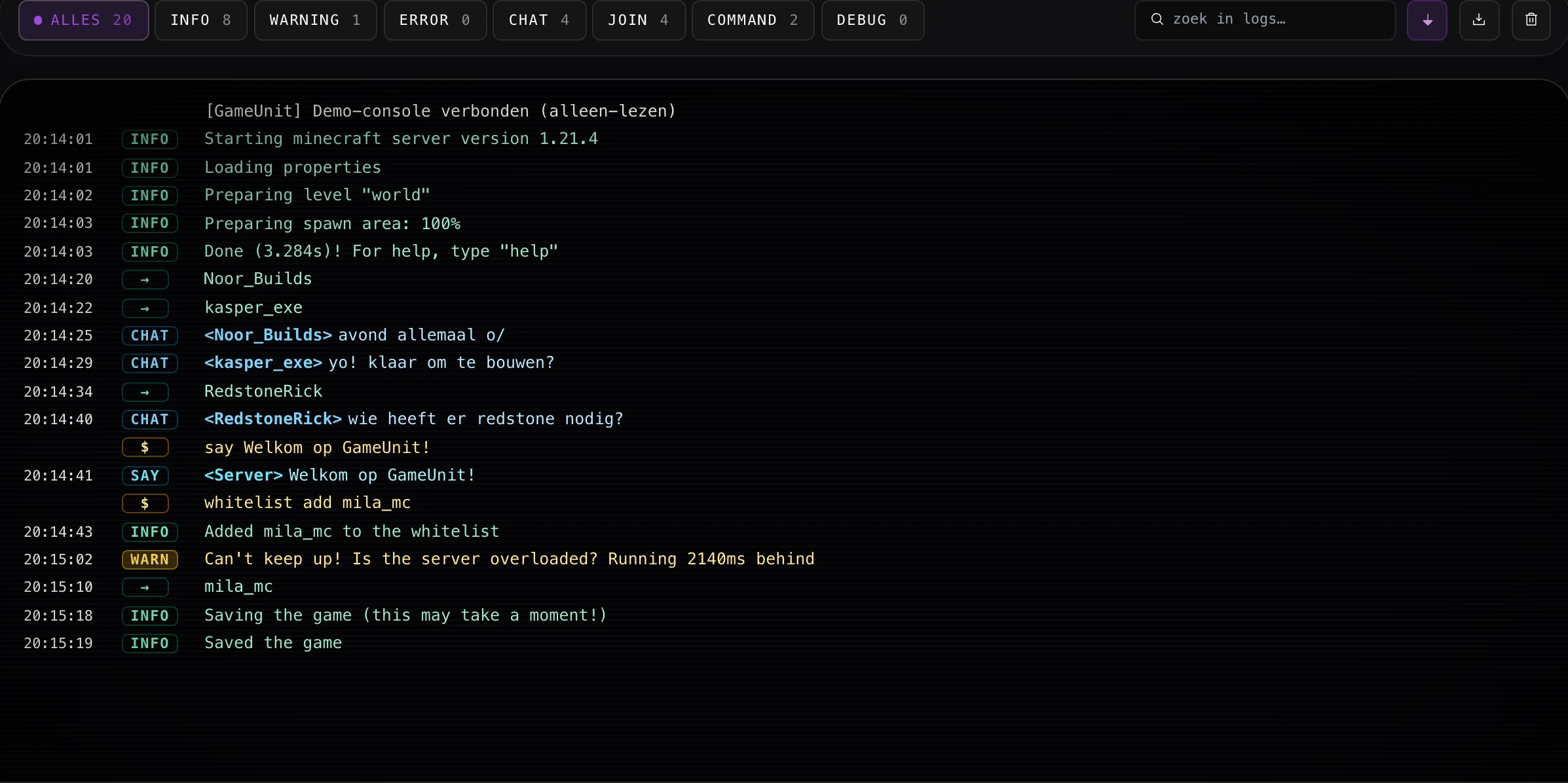The width and height of the screenshot is (1568, 783).
Task: Switch to INFO 8 filter tab
Action: pyautogui.click(x=201, y=20)
